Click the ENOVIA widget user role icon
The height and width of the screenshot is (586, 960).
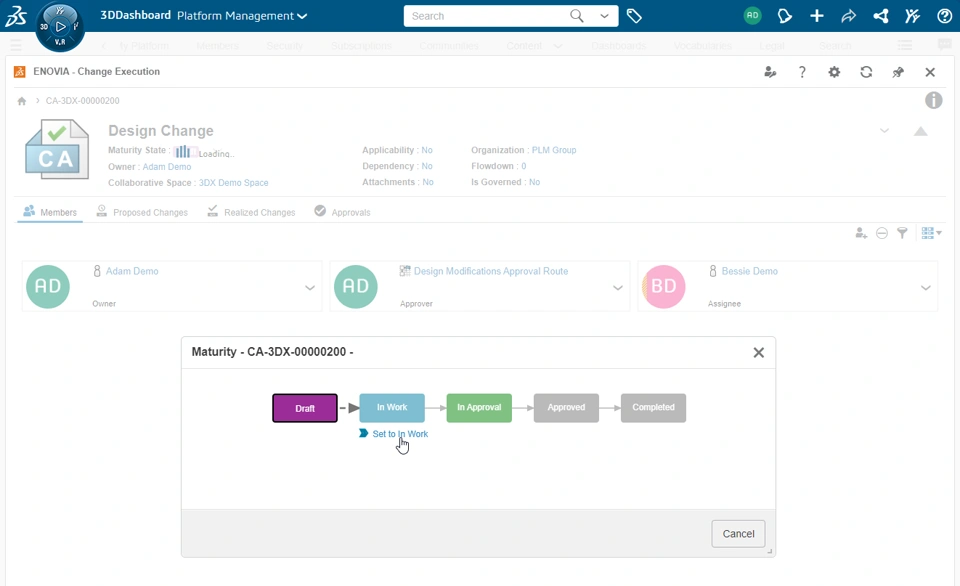coord(770,72)
